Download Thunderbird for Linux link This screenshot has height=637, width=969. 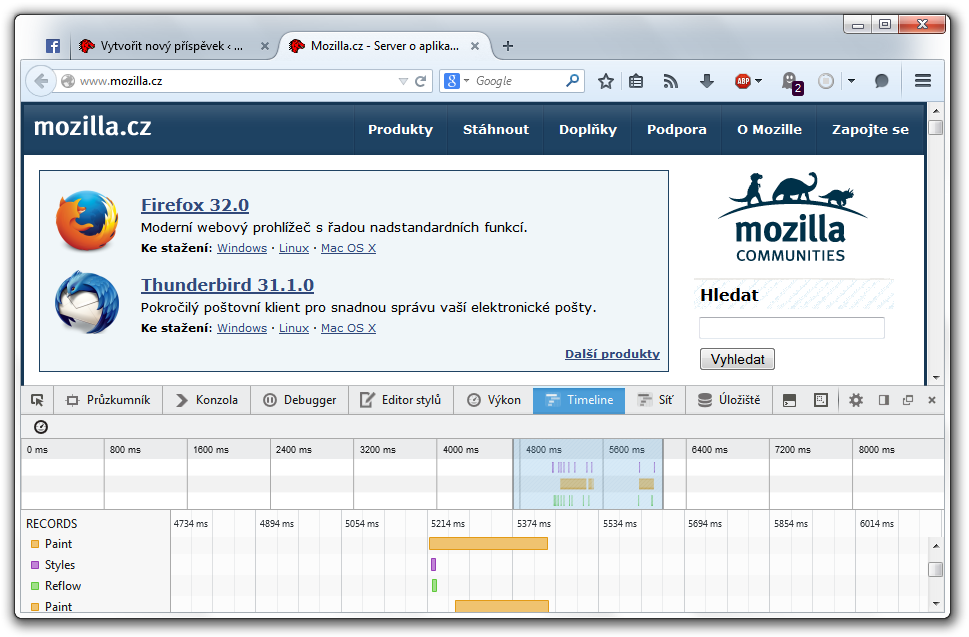[294, 328]
